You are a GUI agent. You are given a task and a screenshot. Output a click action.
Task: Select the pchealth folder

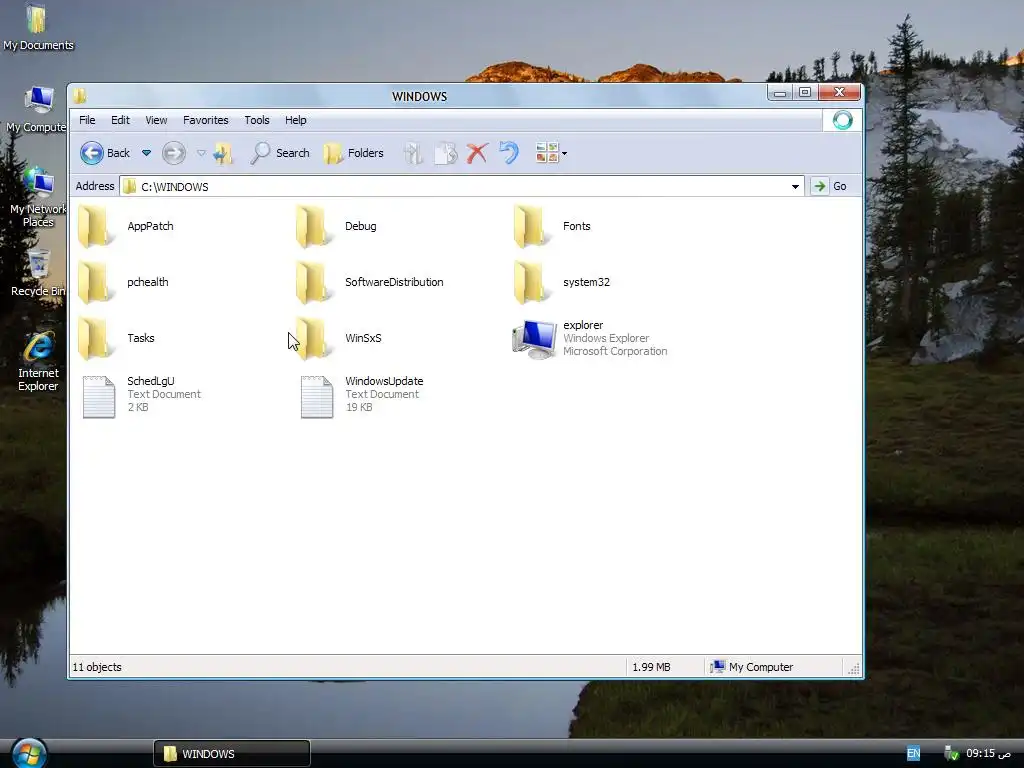point(123,282)
